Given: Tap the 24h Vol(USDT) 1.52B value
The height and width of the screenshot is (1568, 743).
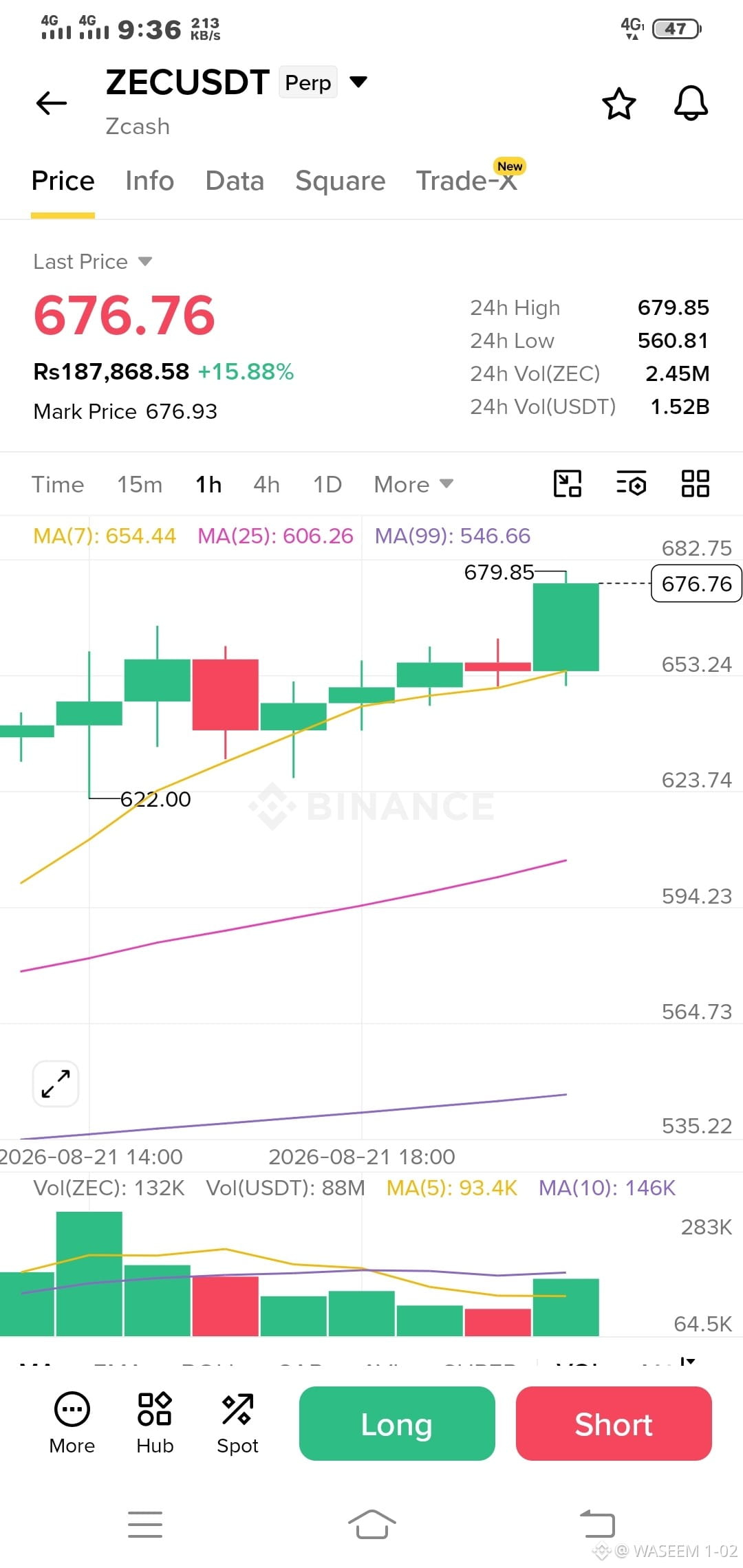Looking at the screenshot, I should click(680, 406).
